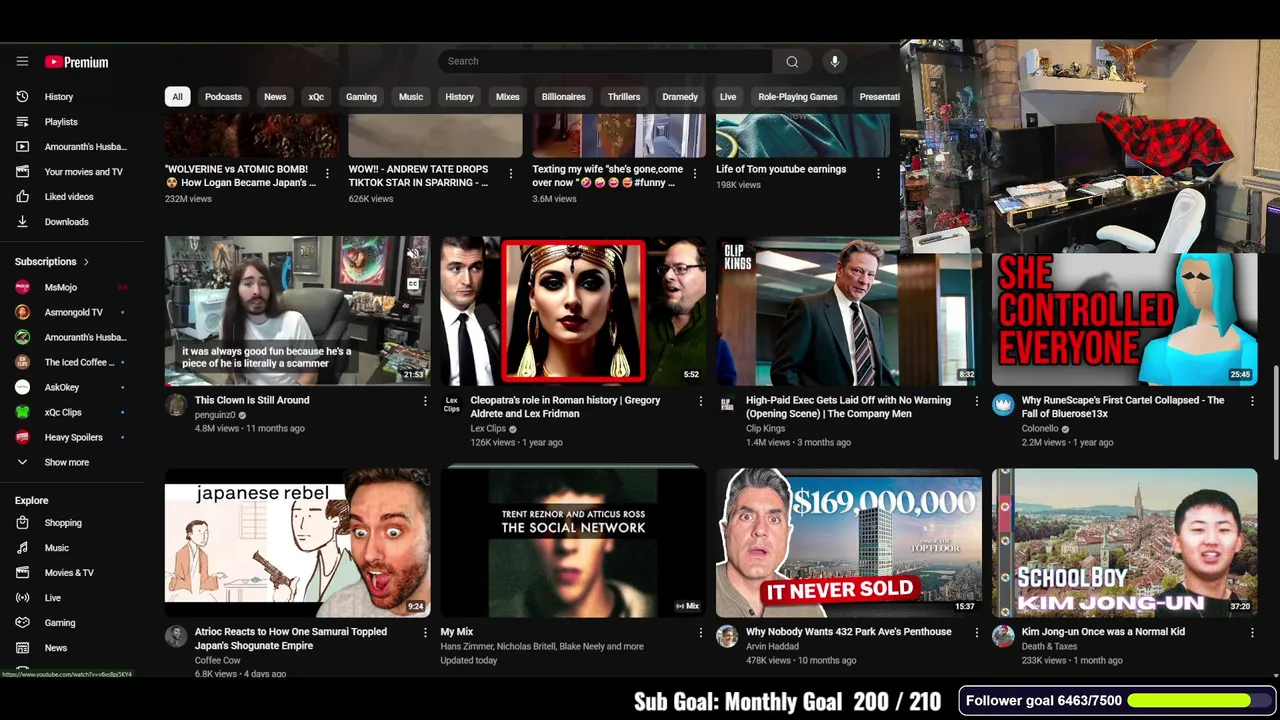Play This Clown Is Still Around thumbnail
Viewport: 1280px width, 720px height.
(297, 311)
